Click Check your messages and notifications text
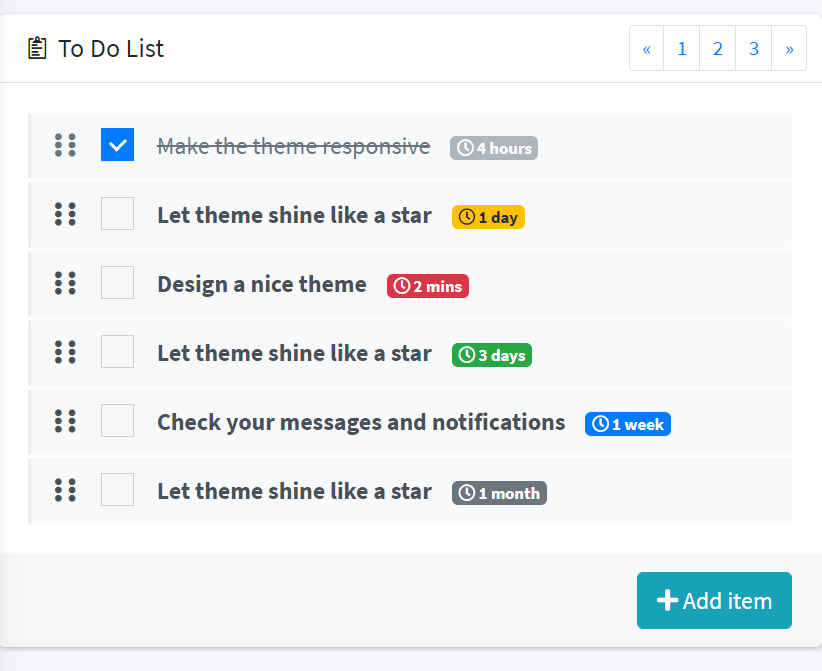The width and height of the screenshot is (822, 671). pyautogui.click(x=361, y=423)
